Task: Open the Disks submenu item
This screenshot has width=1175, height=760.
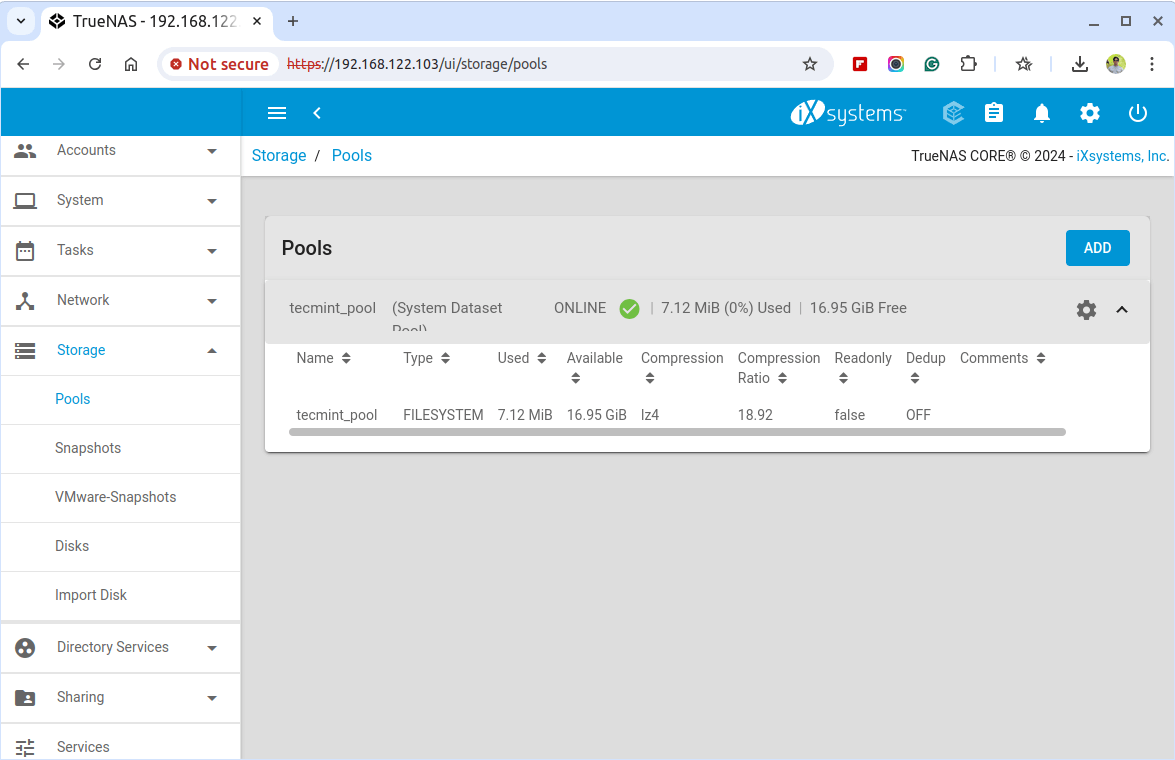Action: [121, 546]
